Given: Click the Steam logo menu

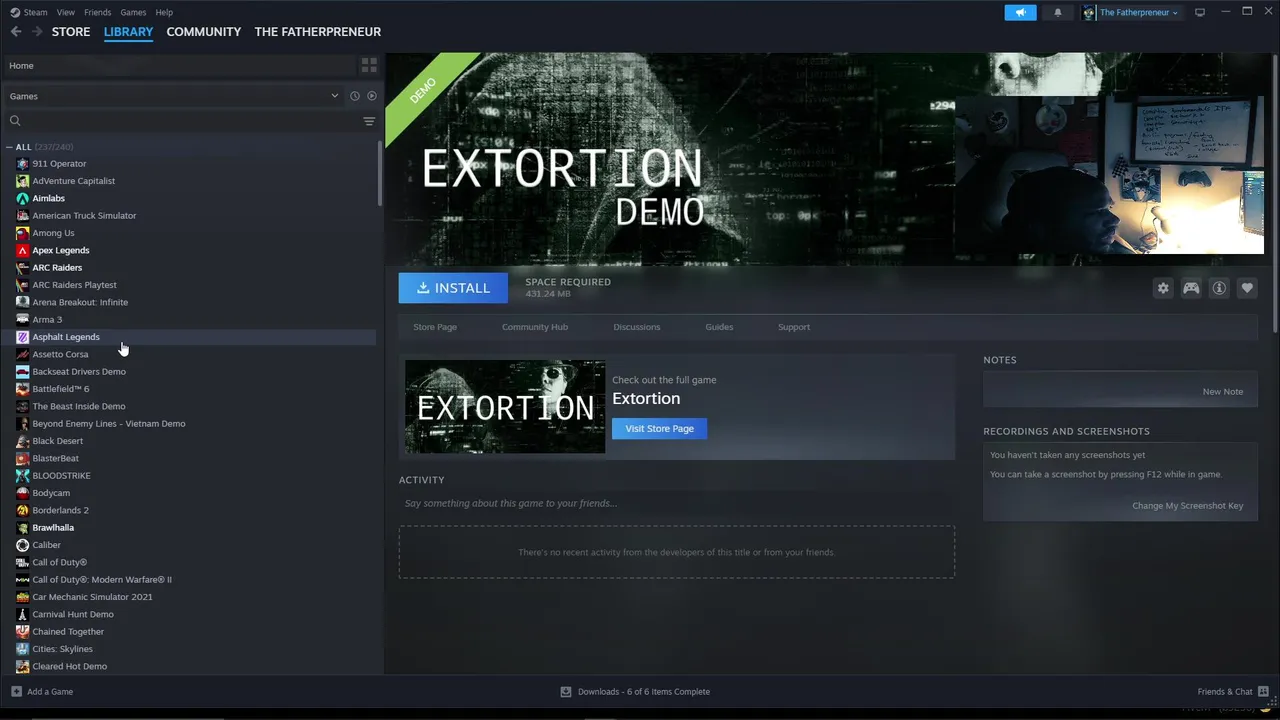Looking at the screenshot, I should tap(29, 12).
